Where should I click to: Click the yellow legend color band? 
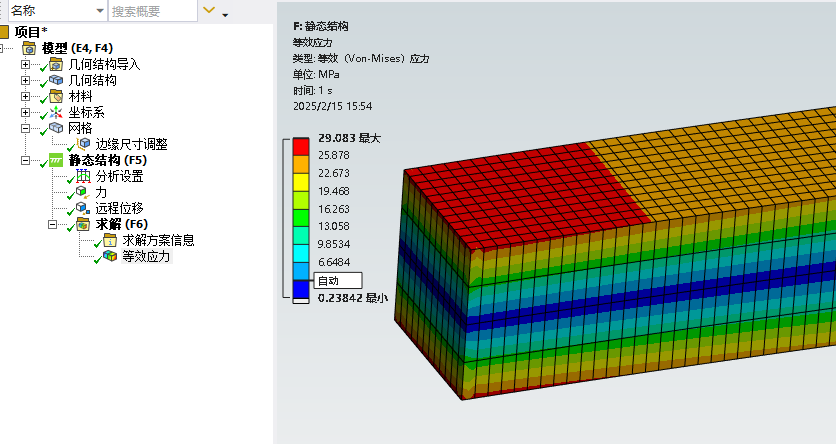coord(301,182)
